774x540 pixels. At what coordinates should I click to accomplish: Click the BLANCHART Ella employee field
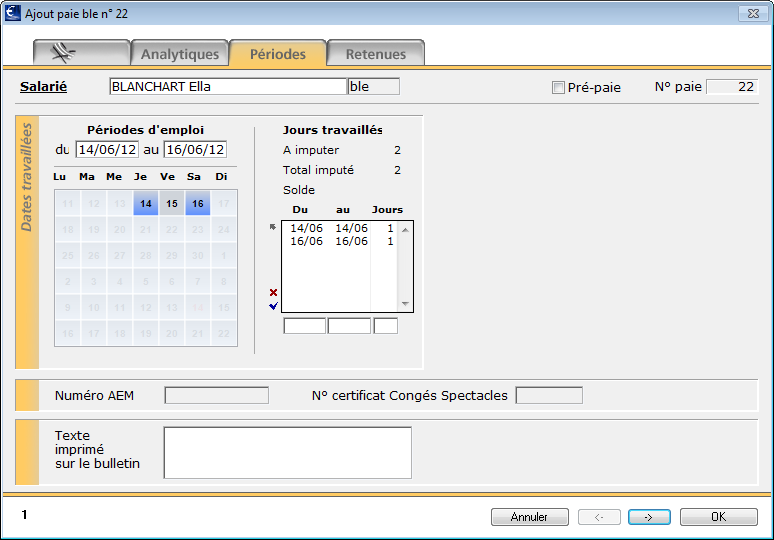[228, 86]
